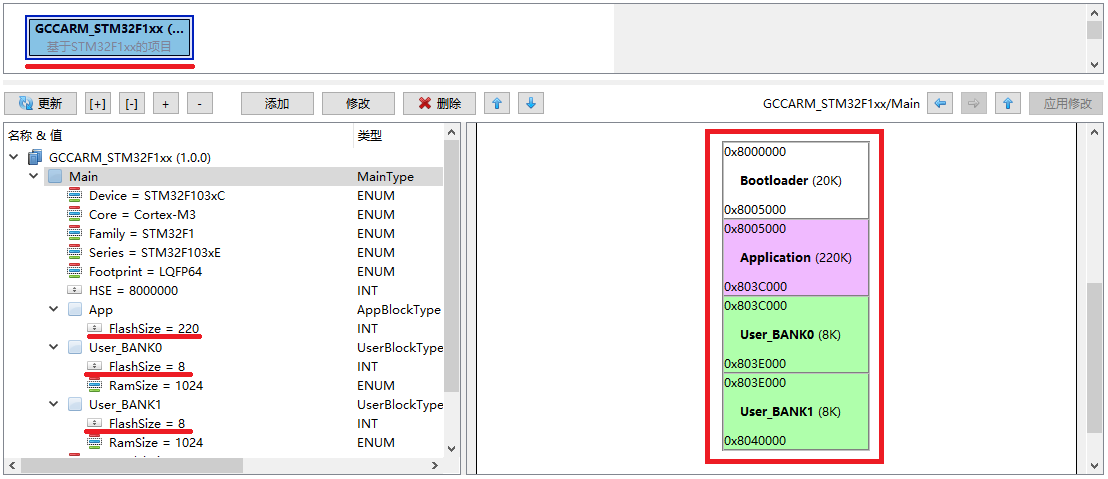Select Core = Cortex-M3 row
Screen dimensions: 1108x479
tap(142, 215)
